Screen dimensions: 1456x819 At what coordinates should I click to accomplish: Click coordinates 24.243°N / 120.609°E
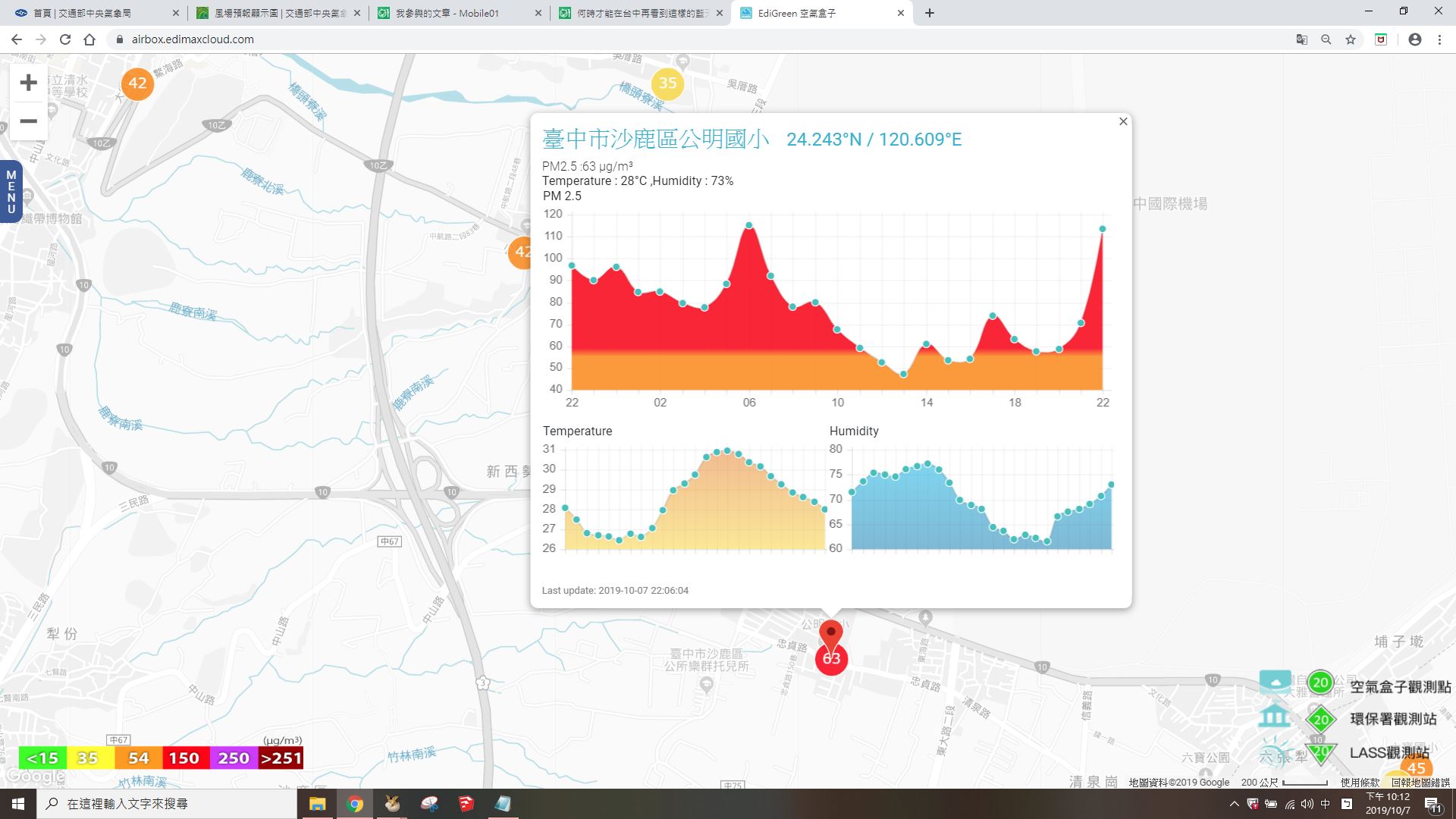(x=874, y=140)
